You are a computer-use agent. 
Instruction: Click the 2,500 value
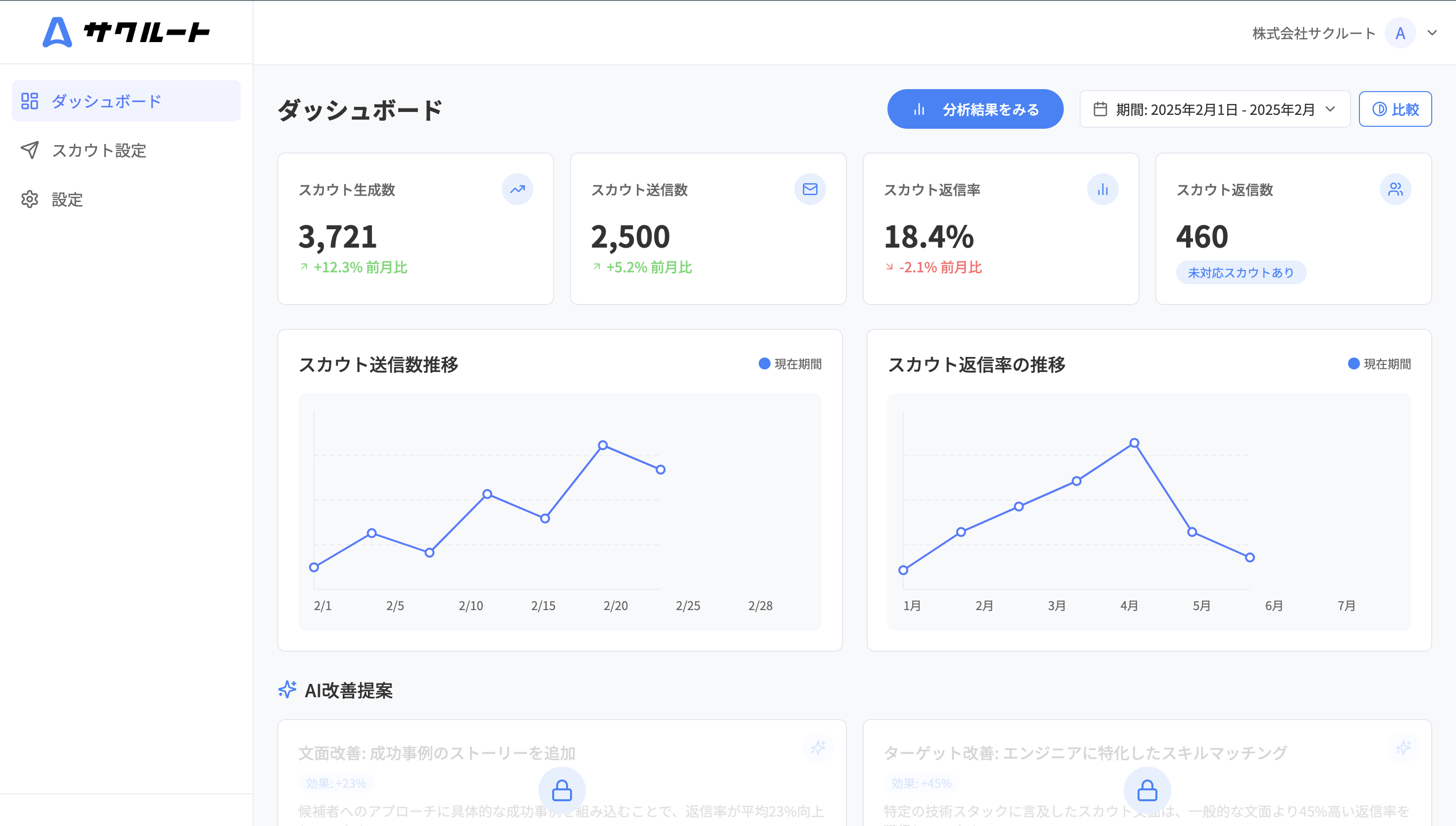[630, 236]
